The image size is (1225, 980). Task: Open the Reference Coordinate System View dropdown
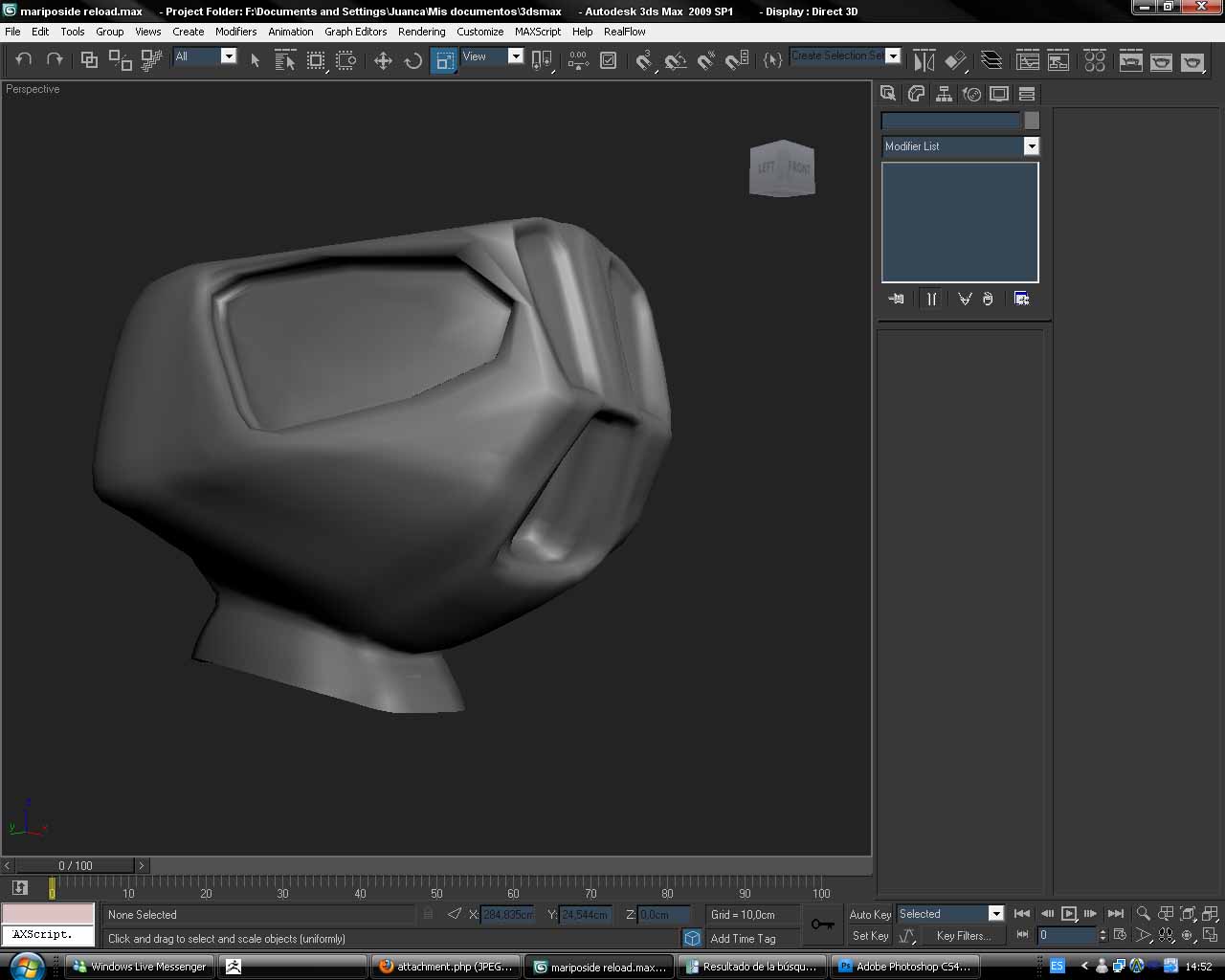[x=492, y=56]
